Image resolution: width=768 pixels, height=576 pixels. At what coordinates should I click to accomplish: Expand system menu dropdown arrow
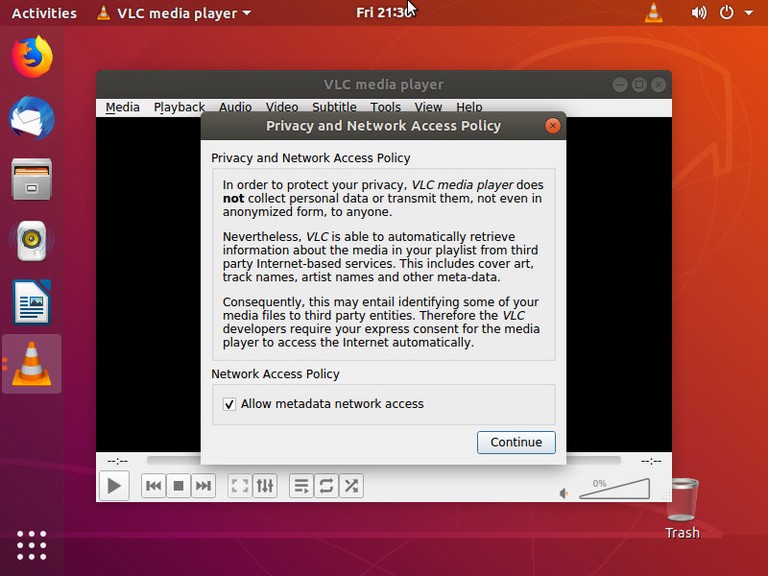749,13
